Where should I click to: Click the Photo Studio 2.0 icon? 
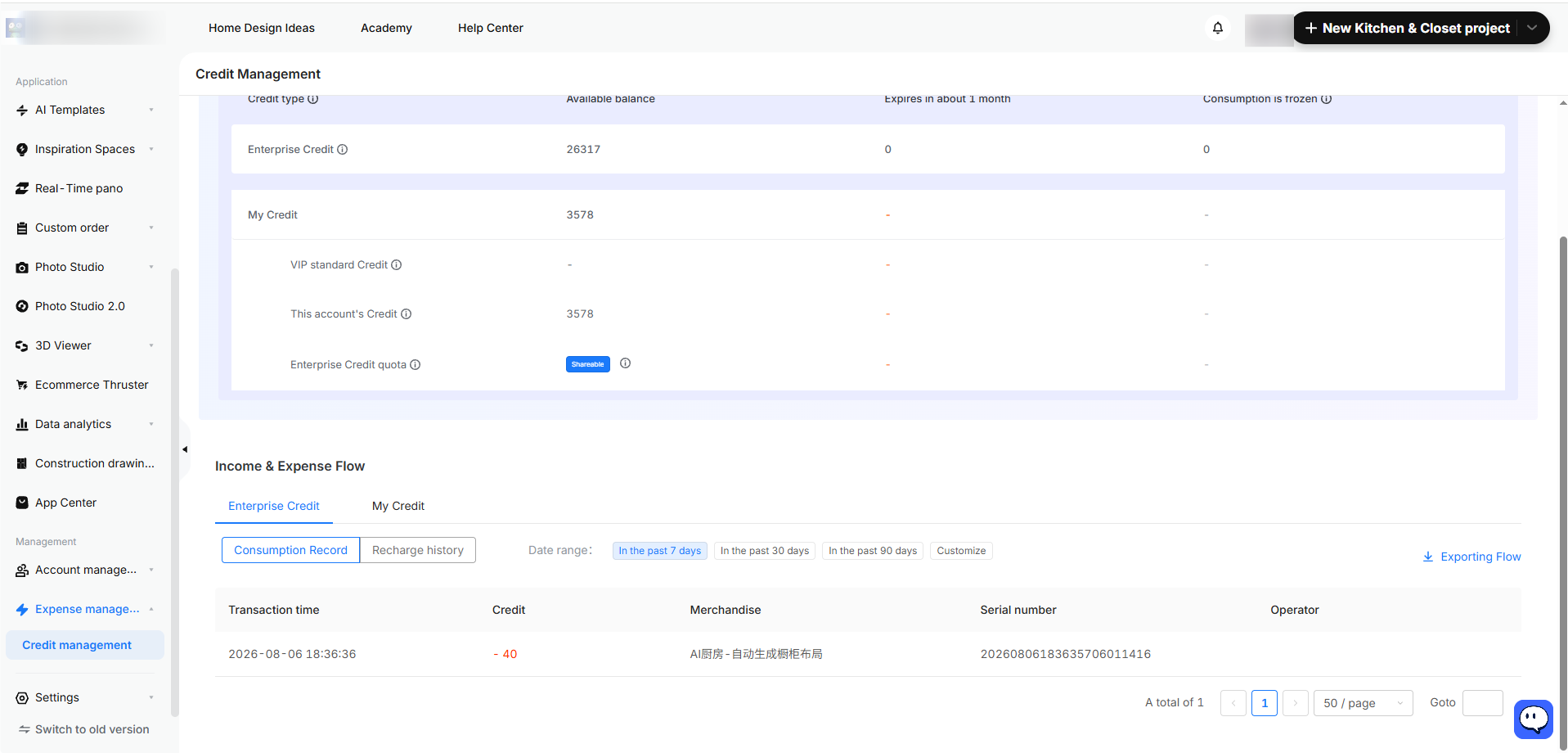(22, 307)
